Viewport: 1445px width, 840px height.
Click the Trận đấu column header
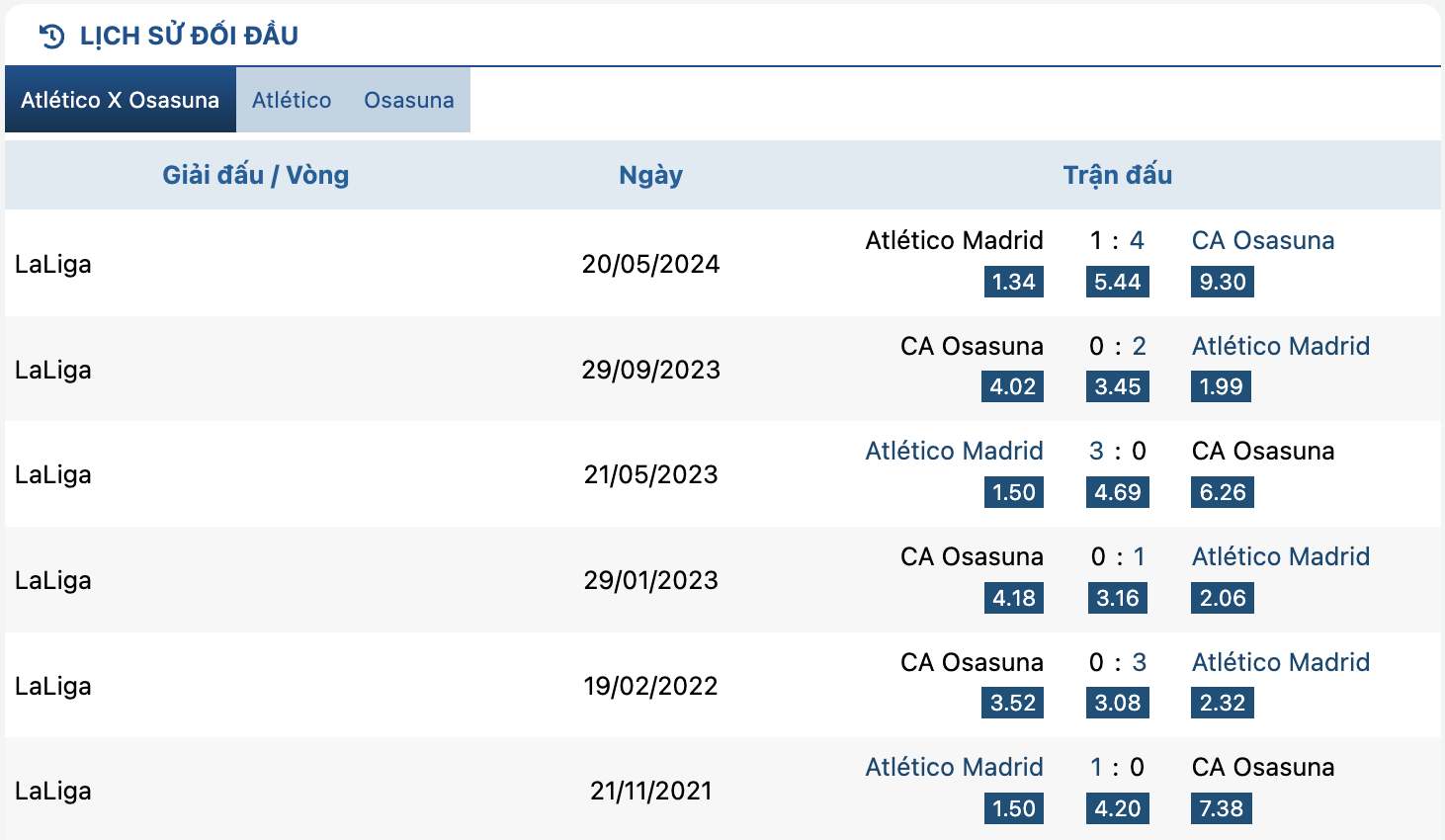pos(1118,175)
